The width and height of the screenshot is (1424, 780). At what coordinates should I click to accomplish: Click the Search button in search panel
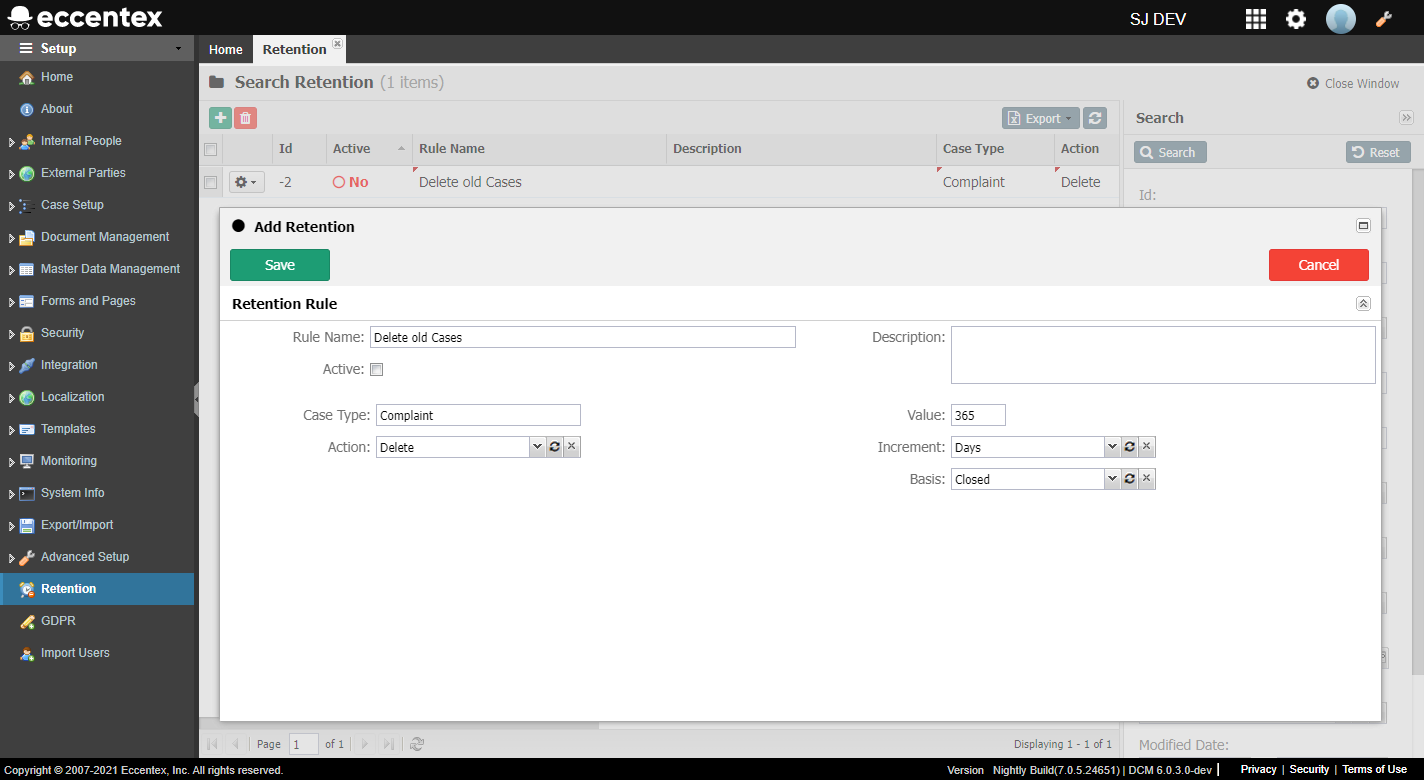1170,152
